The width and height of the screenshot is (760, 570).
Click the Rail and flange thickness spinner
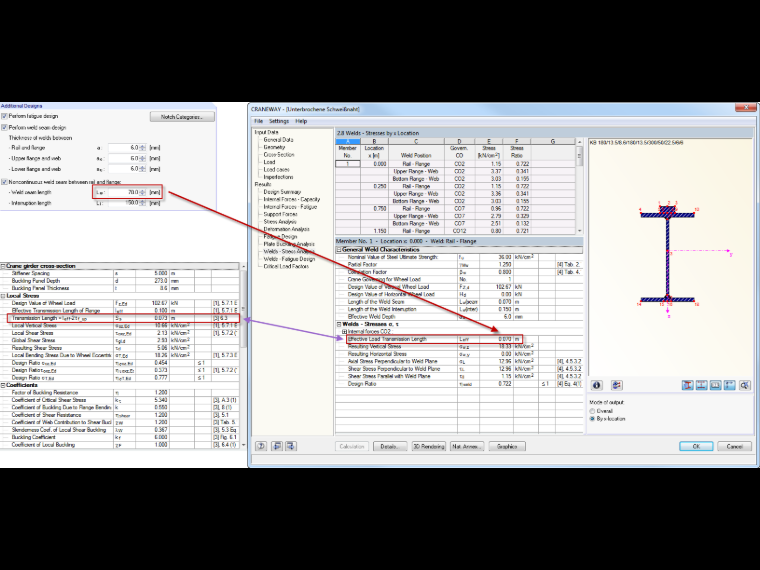coord(142,147)
